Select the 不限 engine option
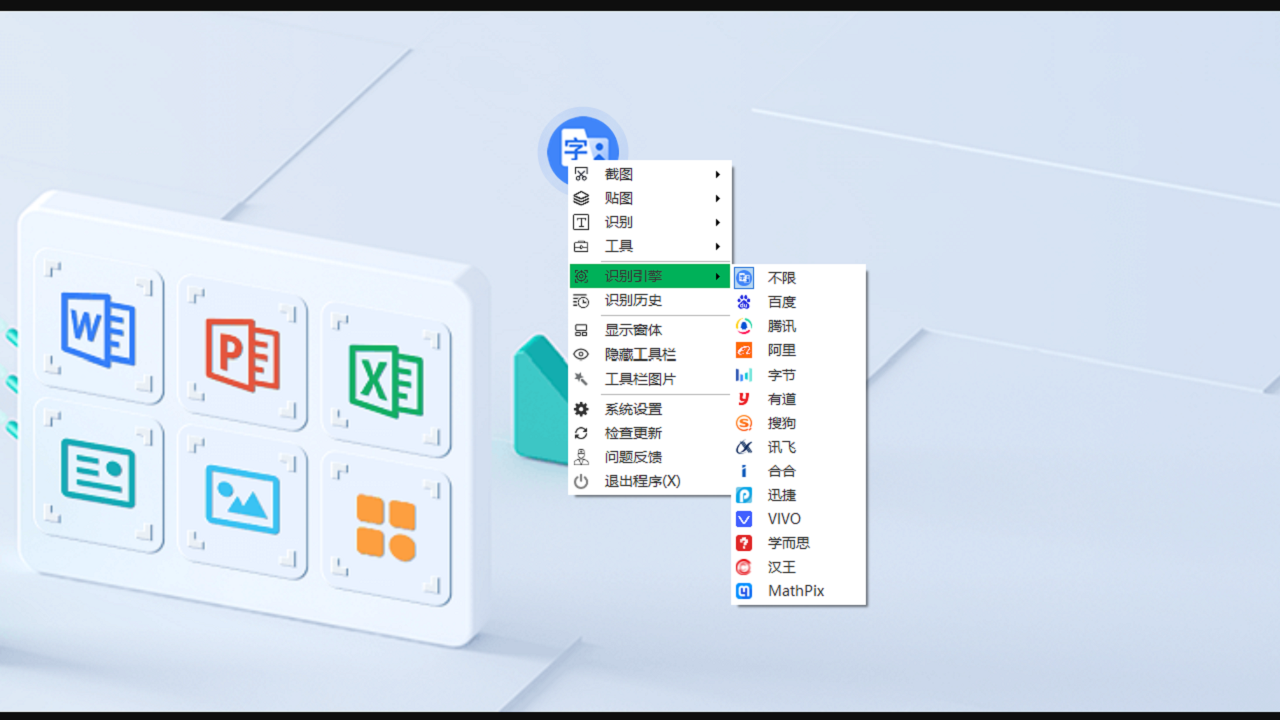Viewport: 1280px width, 720px height. coord(781,277)
